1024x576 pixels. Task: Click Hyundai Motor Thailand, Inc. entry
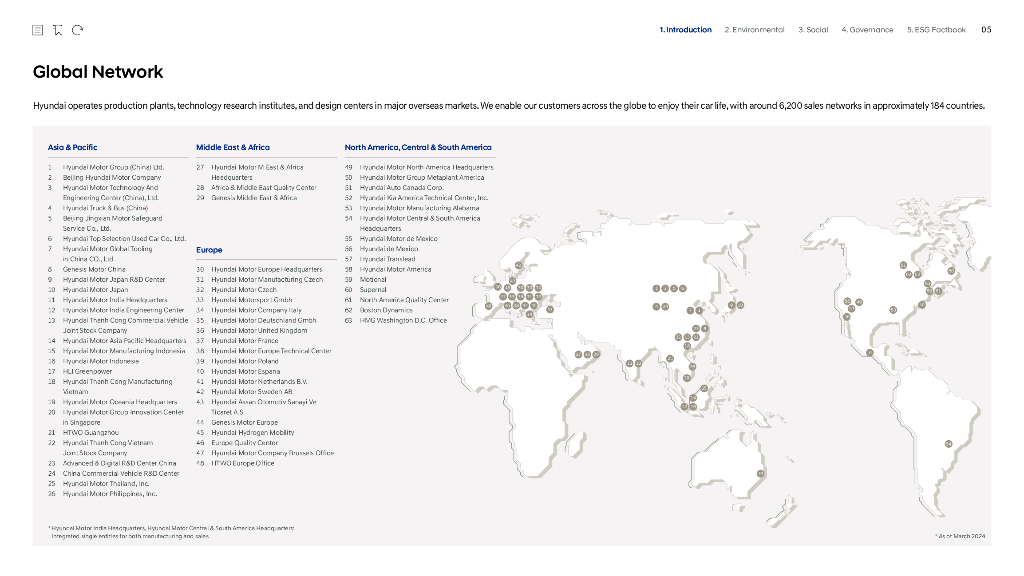click(x=106, y=484)
